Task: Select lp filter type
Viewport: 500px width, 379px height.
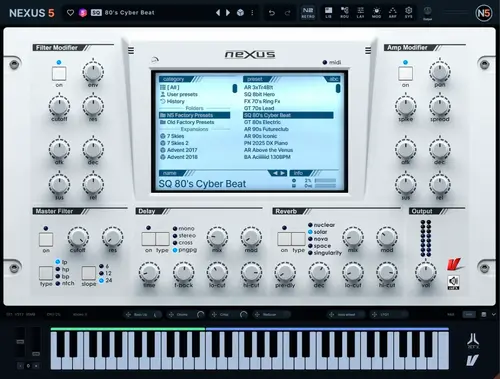Action: (61, 262)
